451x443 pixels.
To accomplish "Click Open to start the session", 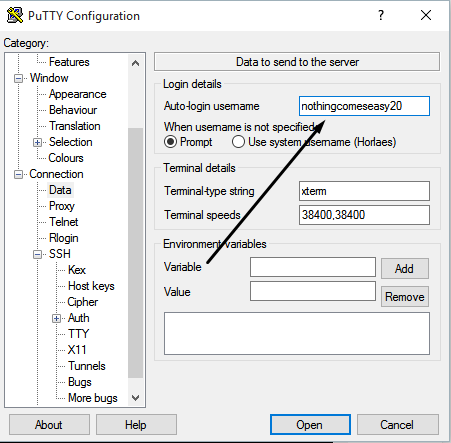I will [310, 425].
